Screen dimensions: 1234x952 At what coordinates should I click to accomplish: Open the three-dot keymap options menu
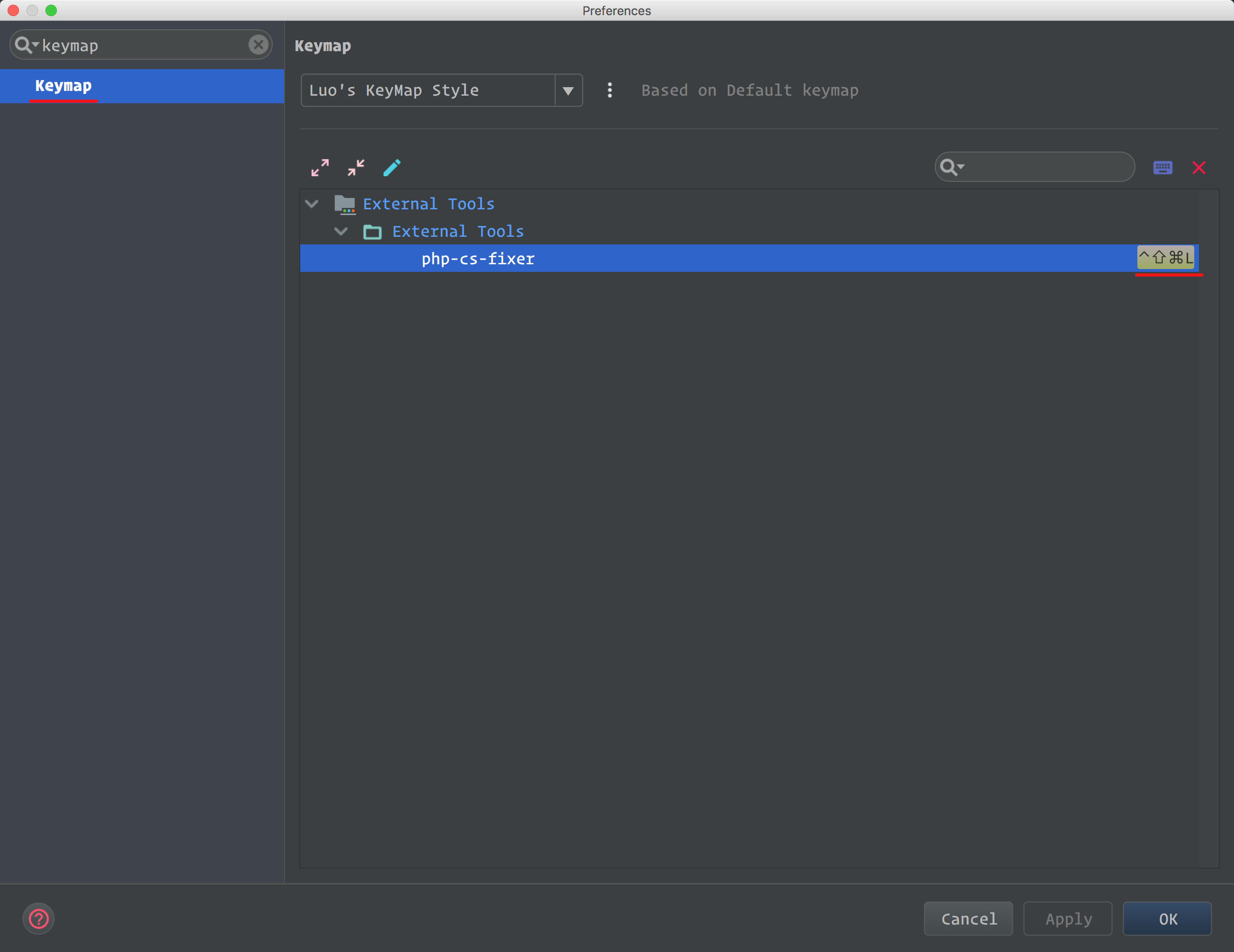click(609, 90)
